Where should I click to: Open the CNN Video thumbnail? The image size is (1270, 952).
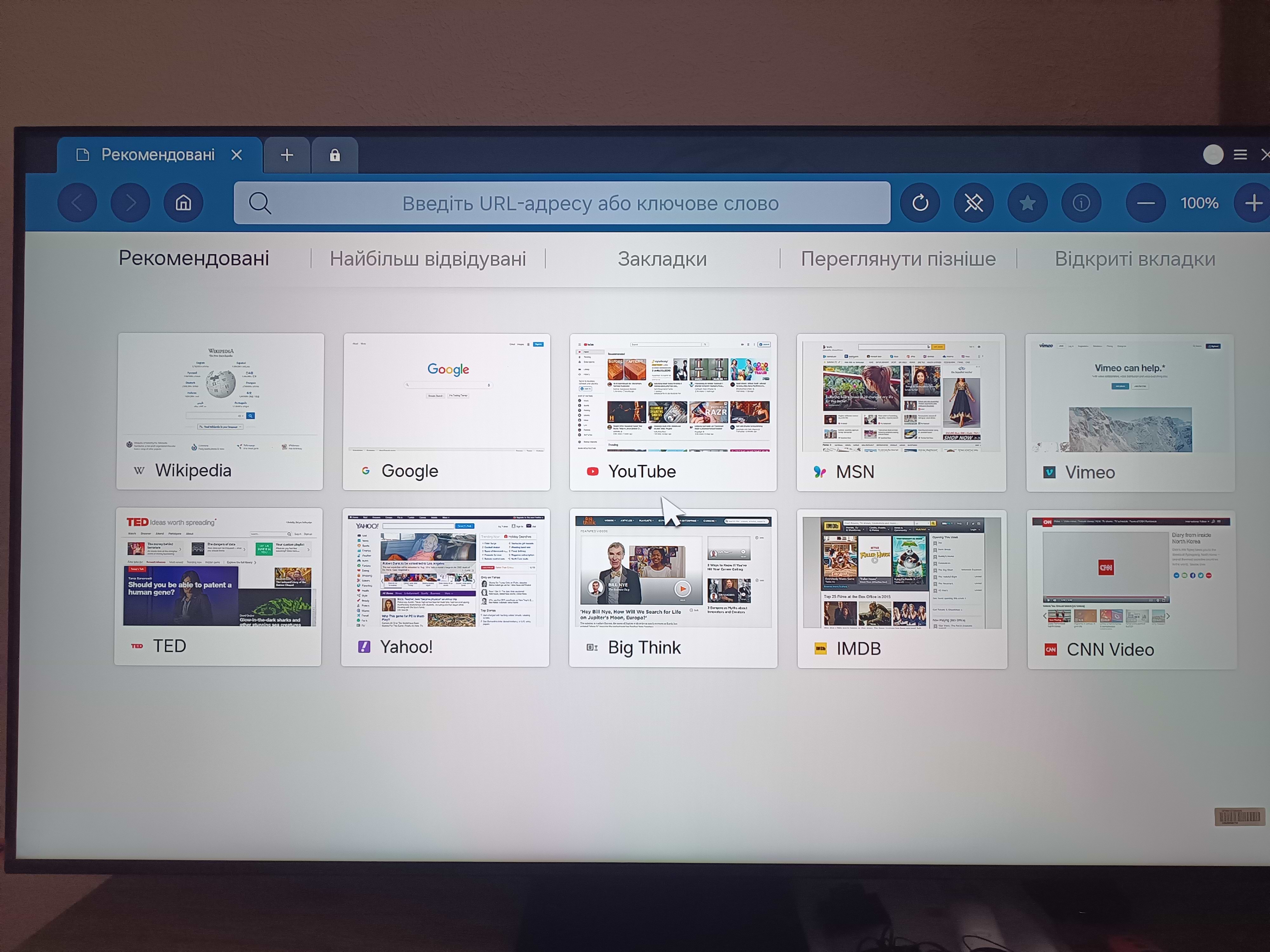[x=1132, y=590]
